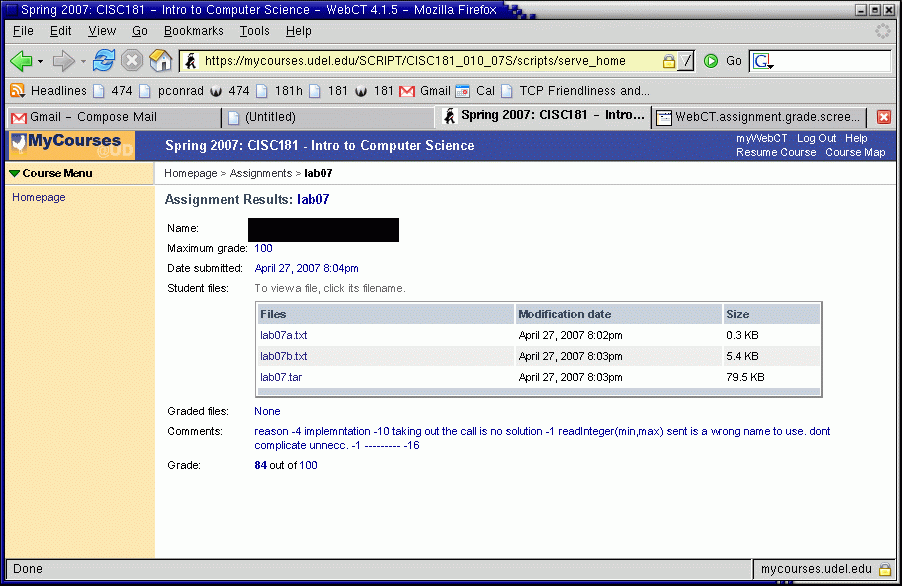Click the Stop loading toolbar icon
Viewport: 902px width, 586px height.
point(132,61)
